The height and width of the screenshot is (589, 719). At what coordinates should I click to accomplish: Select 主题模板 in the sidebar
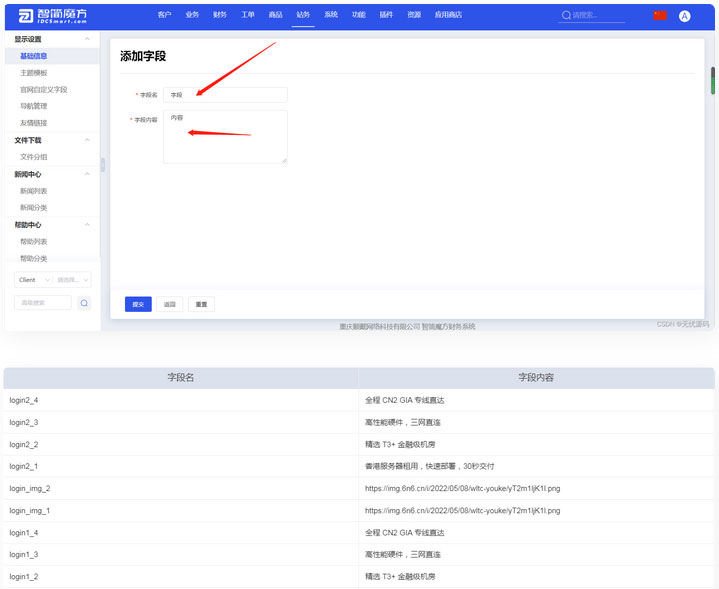click(34, 73)
